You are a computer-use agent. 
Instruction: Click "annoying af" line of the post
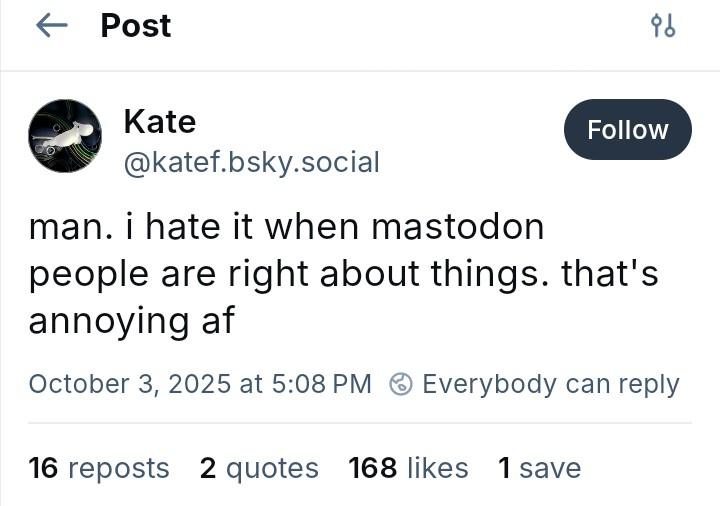131,321
